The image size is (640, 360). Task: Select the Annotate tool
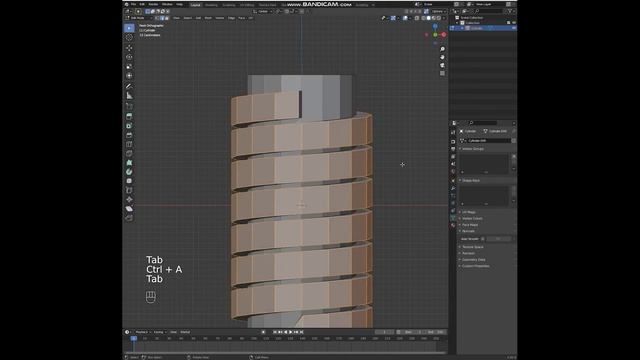(129, 86)
